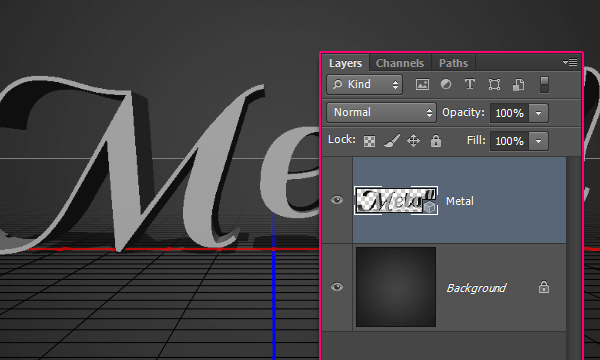The image size is (600, 360).
Task: Click the Opacity 100% value field
Action: click(x=509, y=113)
